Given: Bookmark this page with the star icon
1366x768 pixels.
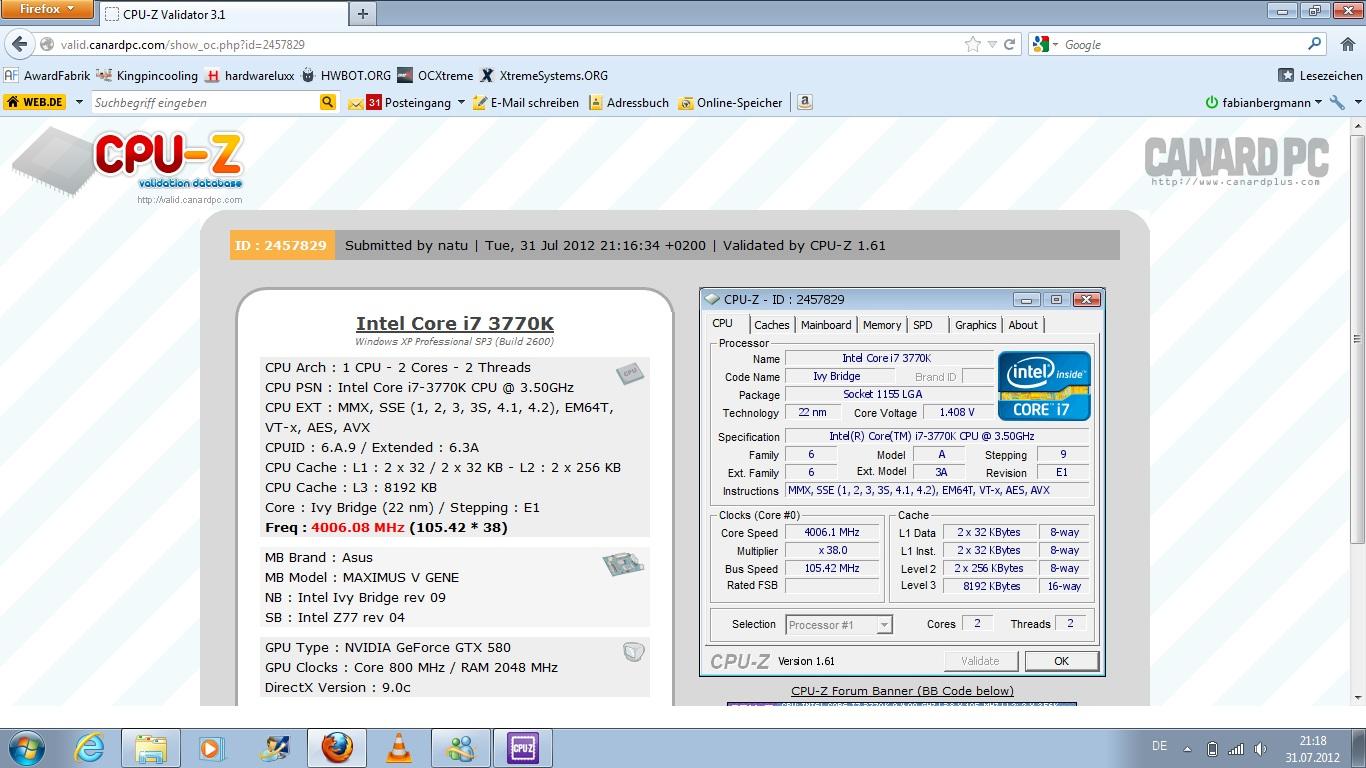Looking at the screenshot, I should point(972,44).
